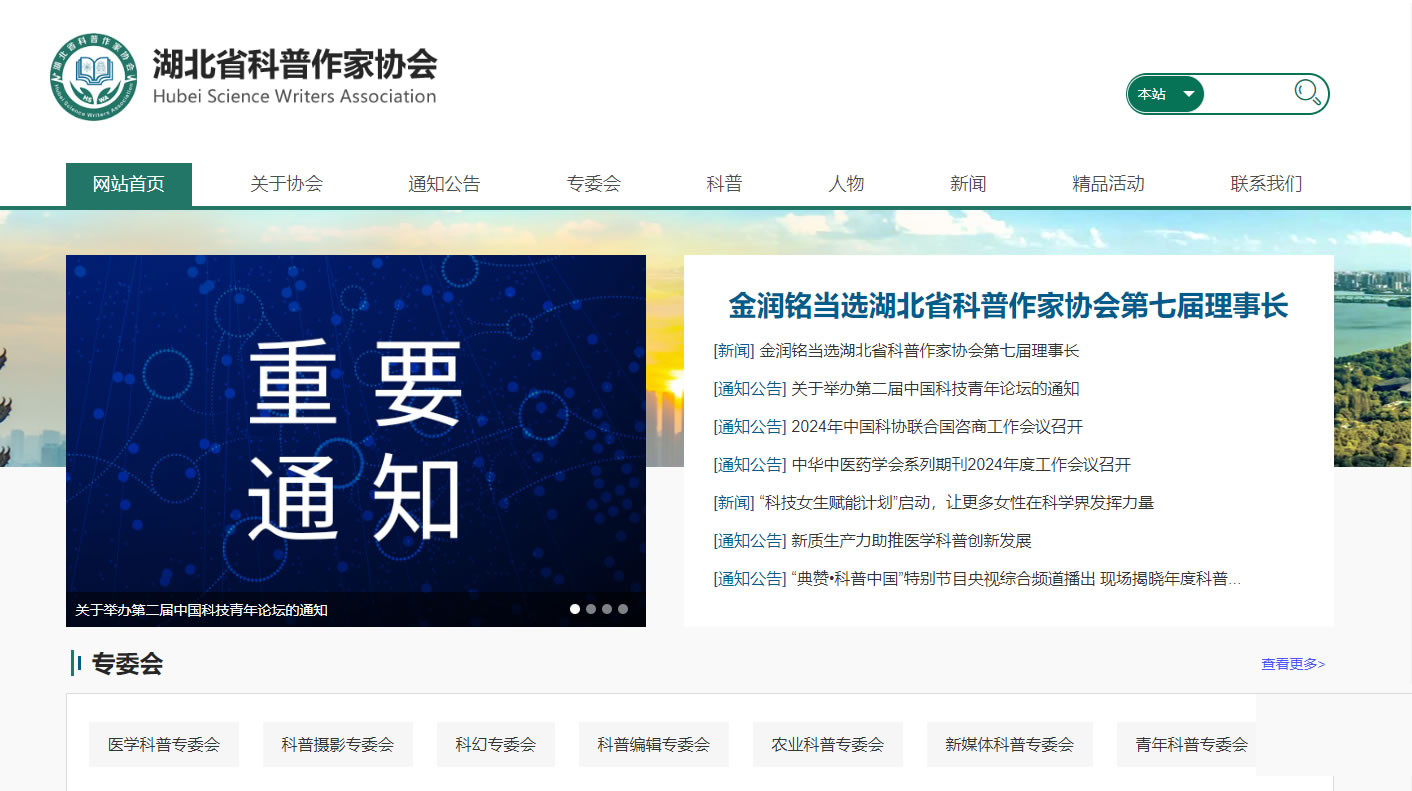The width and height of the screenshot is (1412, 791).
Task: Click the 新媒体科普专委会 button
Action: pos(1009,745)
